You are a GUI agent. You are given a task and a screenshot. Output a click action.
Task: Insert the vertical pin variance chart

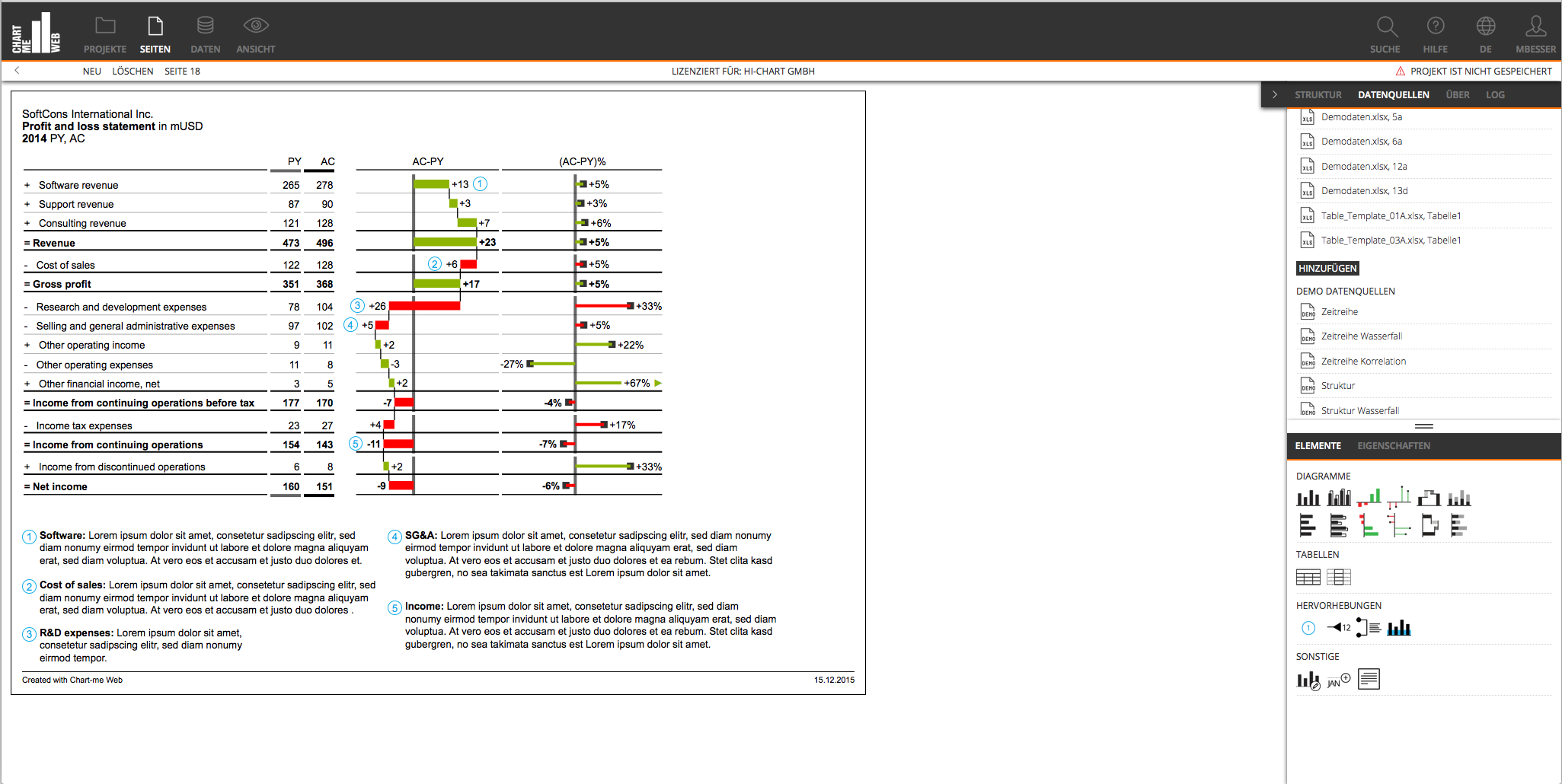(1399, 498)
